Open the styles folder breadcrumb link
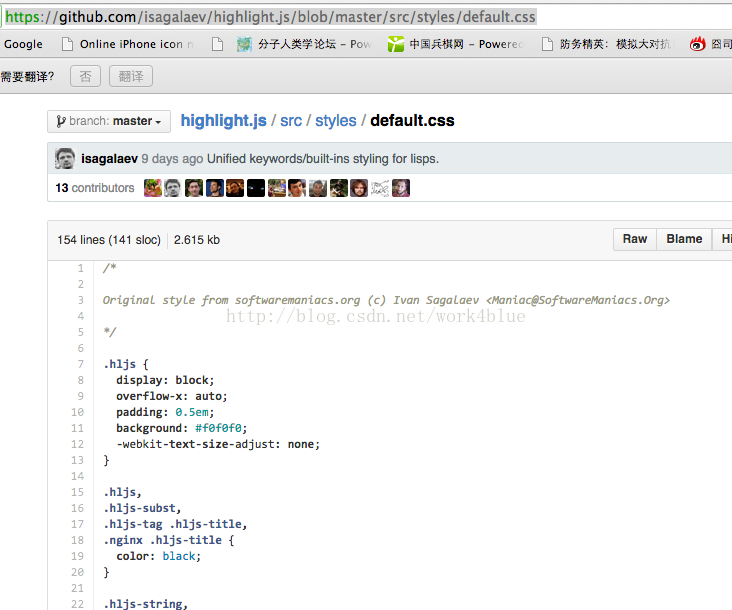This screenshot has height=610, width=732. [x=336, y=120]
